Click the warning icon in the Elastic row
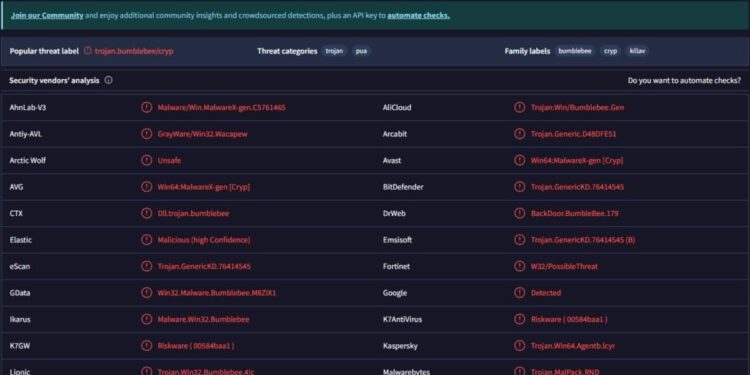 tap(146, 240)
